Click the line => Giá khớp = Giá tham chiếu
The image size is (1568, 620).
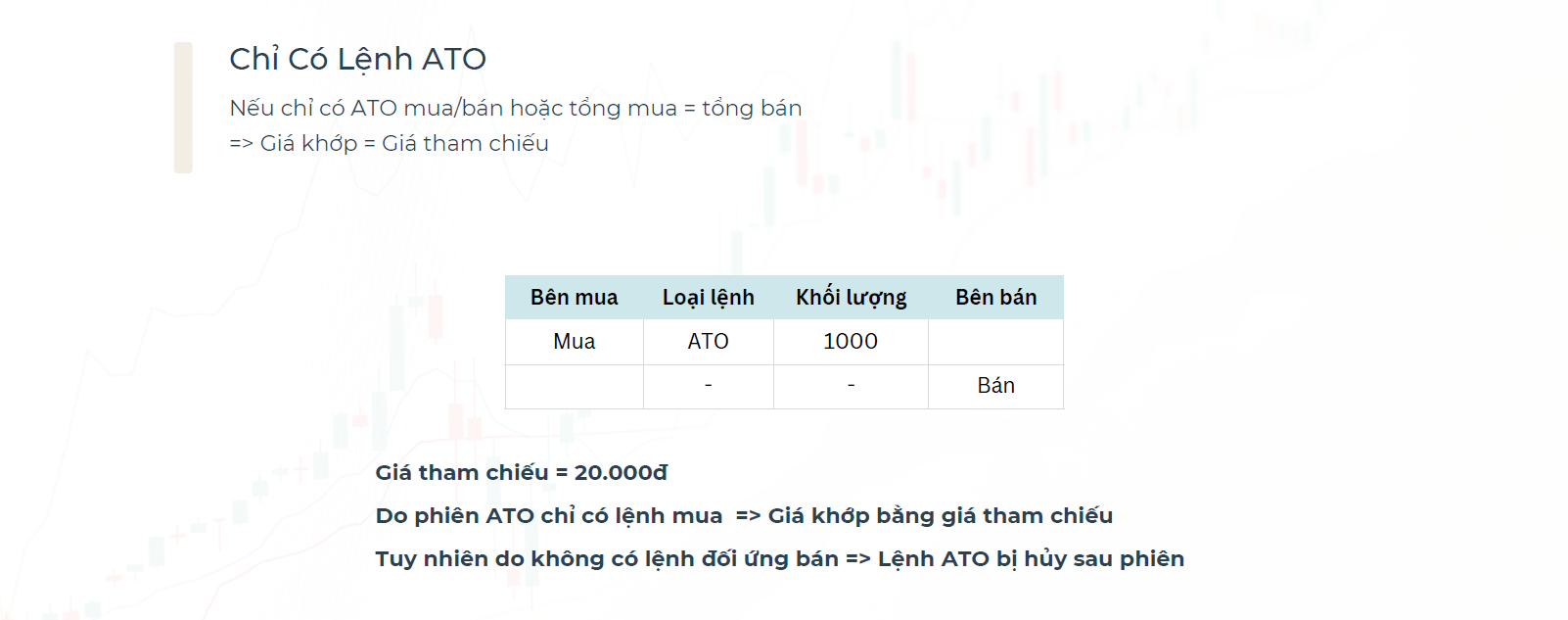[x=390, y=143]
